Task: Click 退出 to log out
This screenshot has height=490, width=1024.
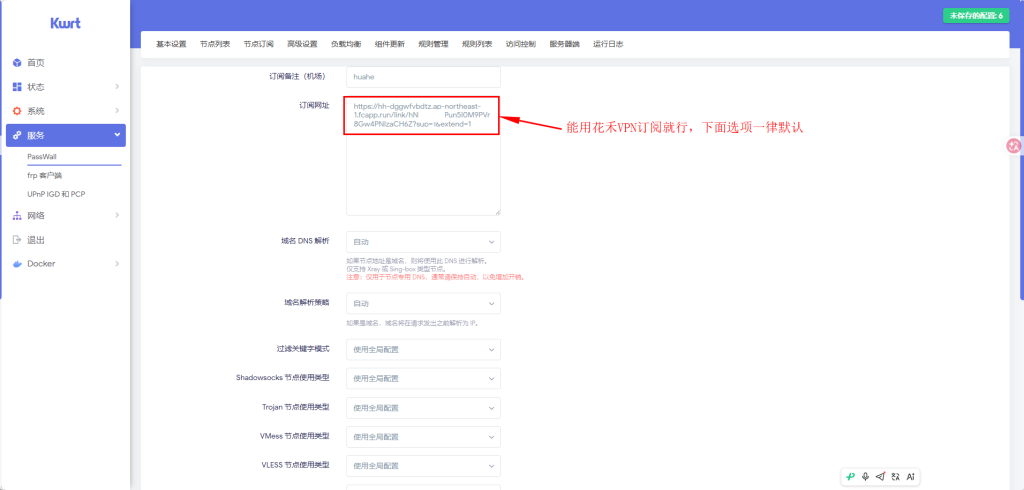Action: (36, 240)
